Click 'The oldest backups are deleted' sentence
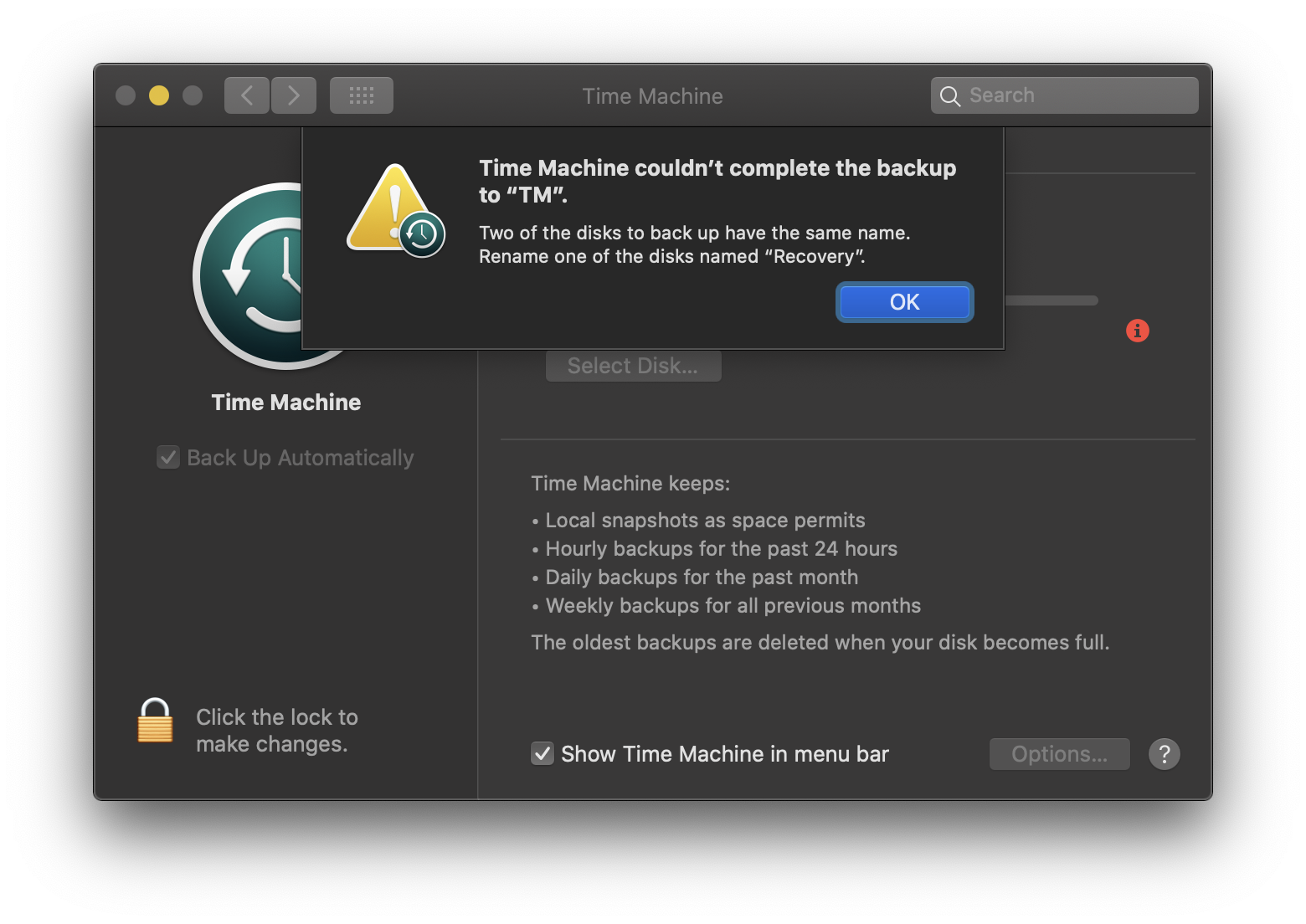The width and height of the screenshot is (1306, 924). (820, 642)
